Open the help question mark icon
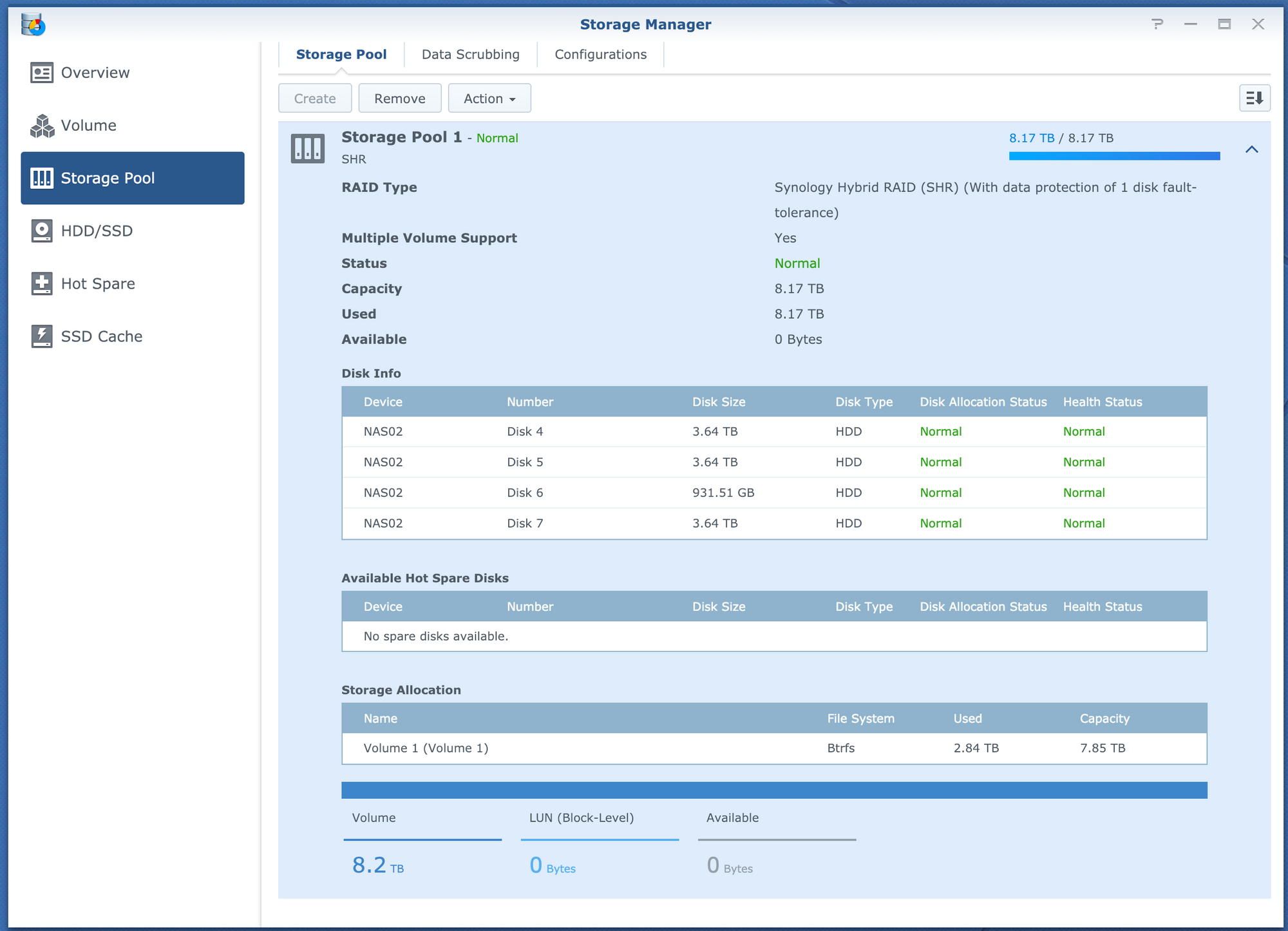 (1157, 24)
